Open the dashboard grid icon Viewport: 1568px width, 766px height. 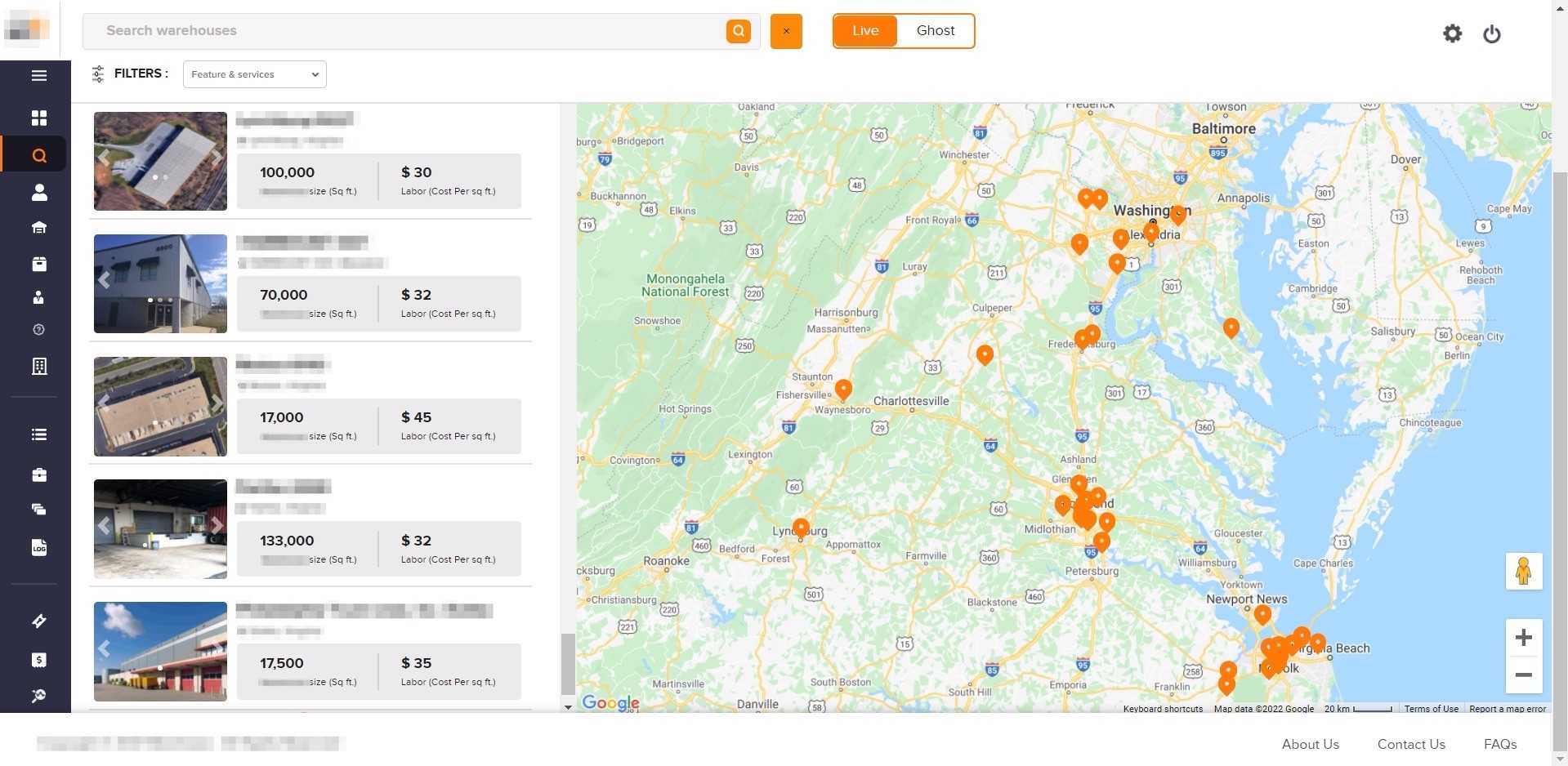point(38,118)
